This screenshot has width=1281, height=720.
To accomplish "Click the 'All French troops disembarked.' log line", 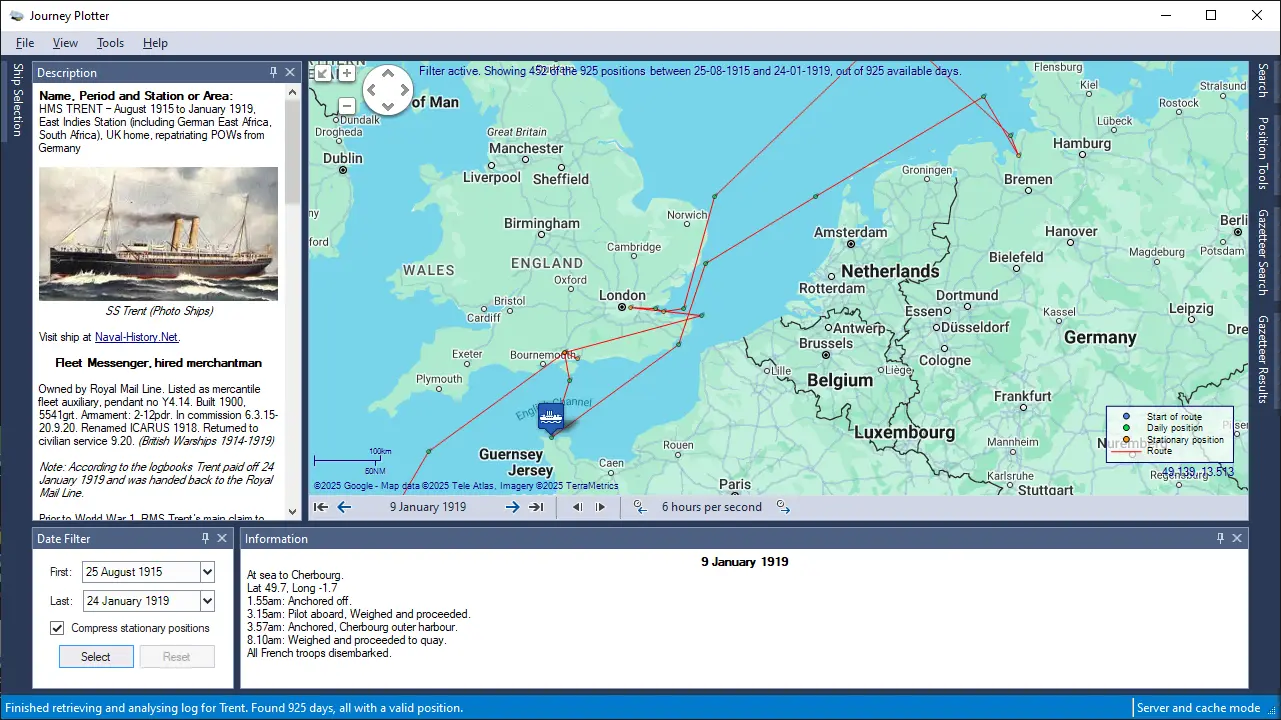I will 319,653.
